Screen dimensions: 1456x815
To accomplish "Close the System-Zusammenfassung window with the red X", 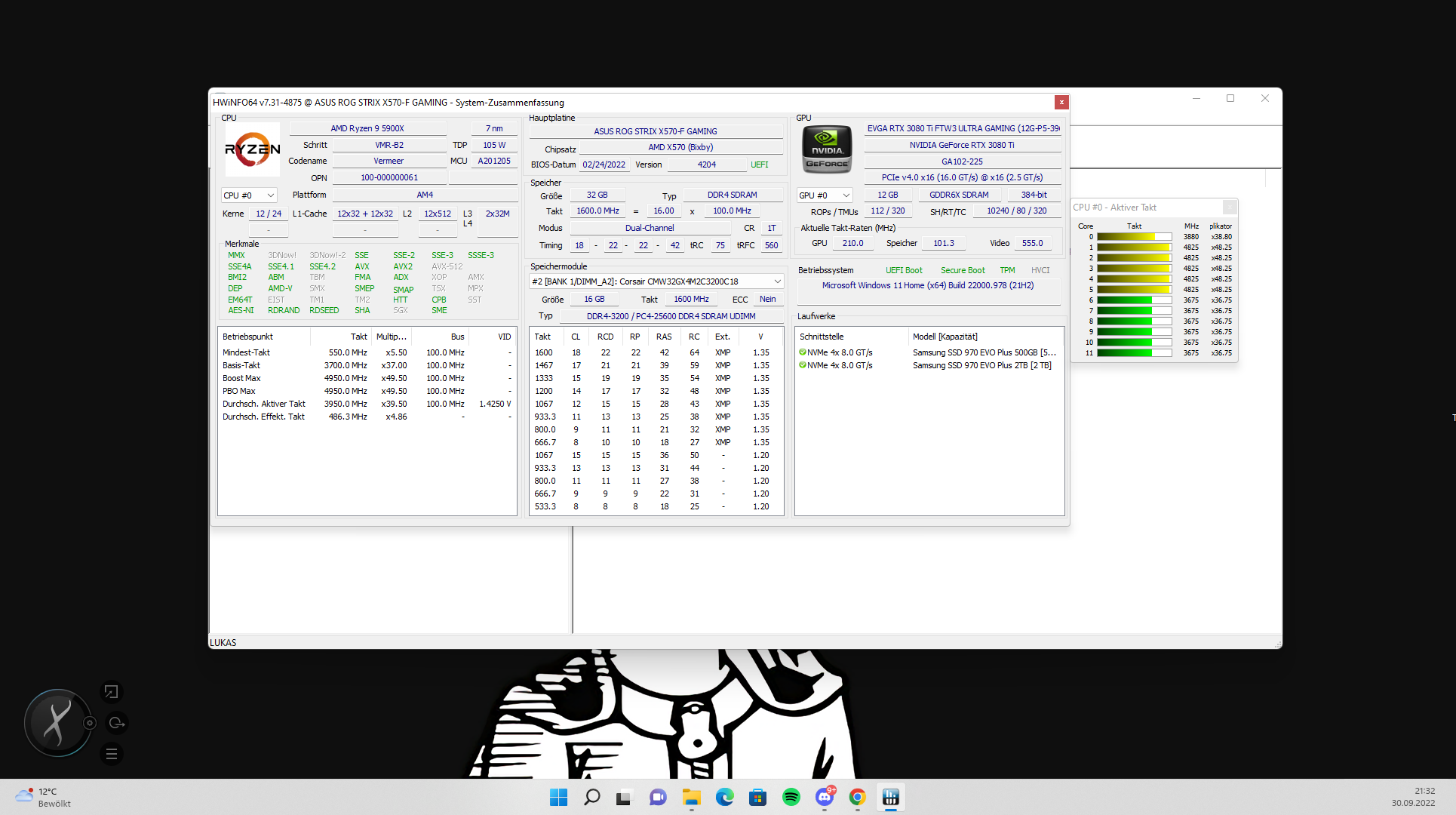I will tap(1061, 102).
